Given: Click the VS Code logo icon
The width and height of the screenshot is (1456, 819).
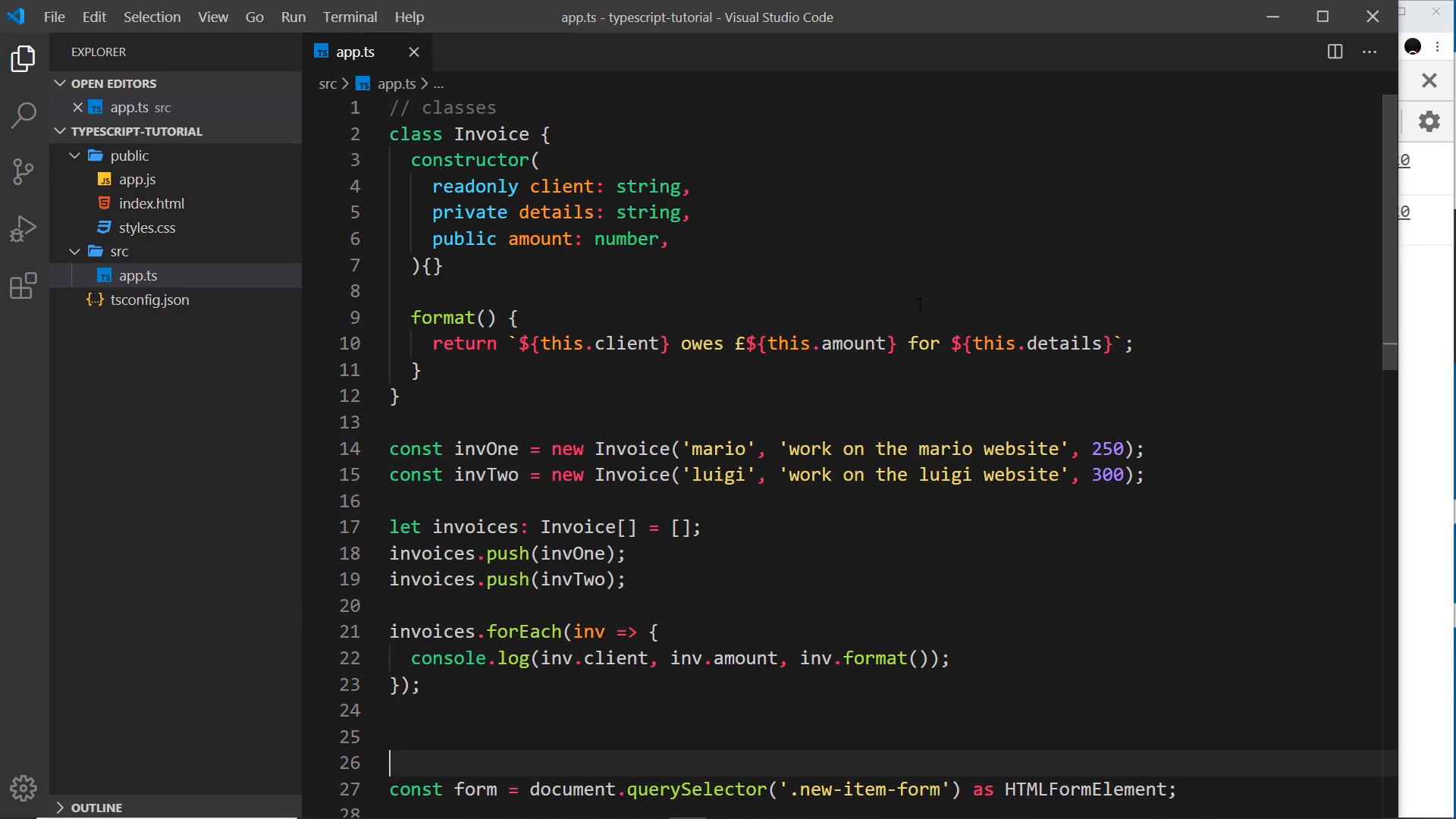Looking at the screenshot, I should coord(16,16).
